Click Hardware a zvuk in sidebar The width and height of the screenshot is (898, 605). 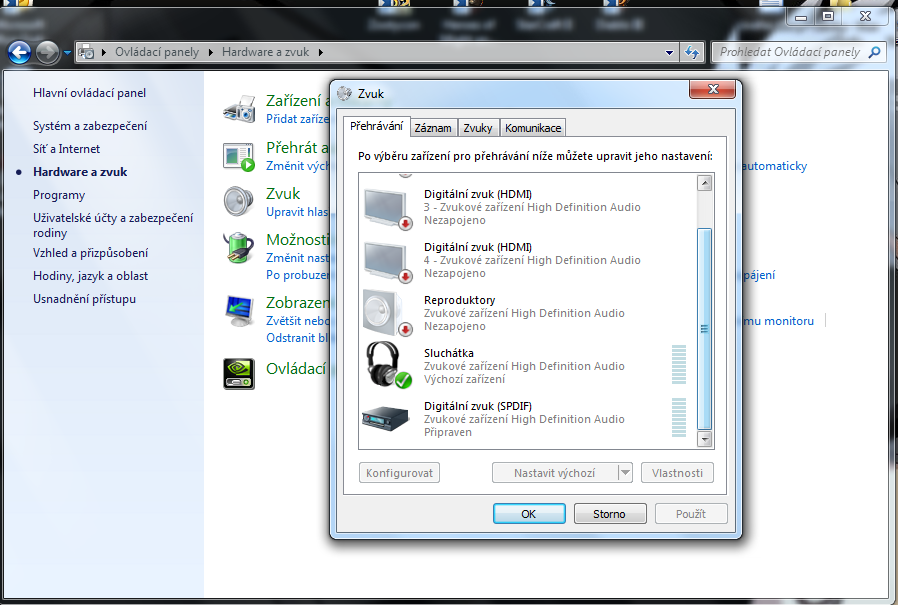coord(80,172)
